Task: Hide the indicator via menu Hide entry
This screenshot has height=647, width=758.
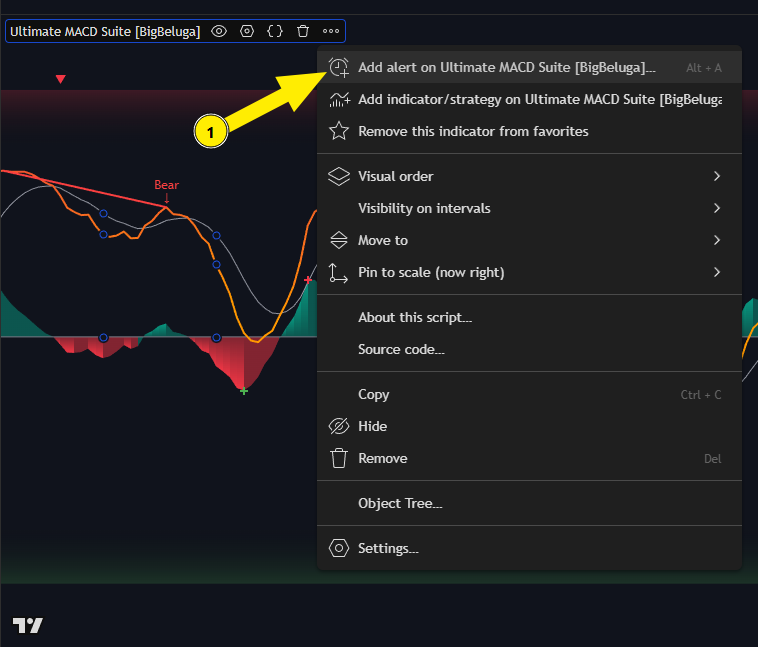Action: (x=372, y=426)
